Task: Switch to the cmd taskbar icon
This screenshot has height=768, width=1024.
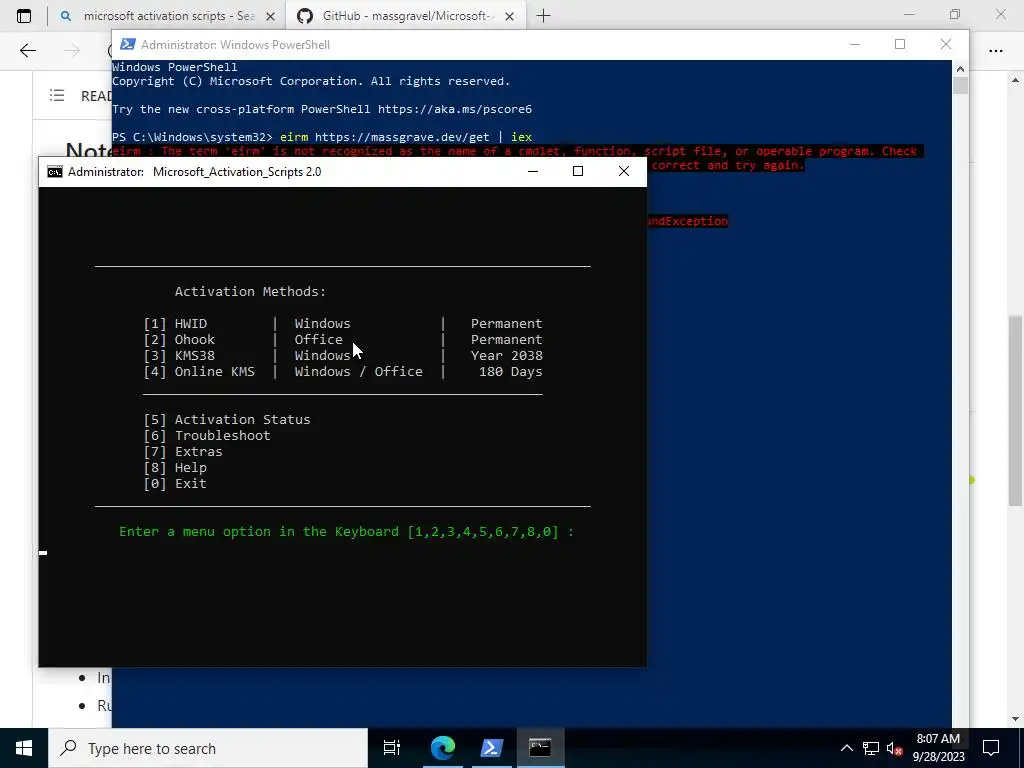Action: pyautogui.click(x=540, y=748)
